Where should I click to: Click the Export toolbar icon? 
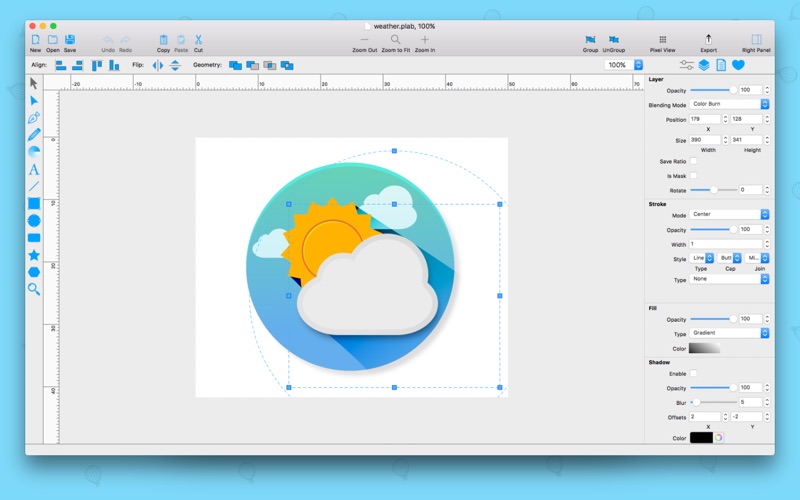(x=708, y=40)
